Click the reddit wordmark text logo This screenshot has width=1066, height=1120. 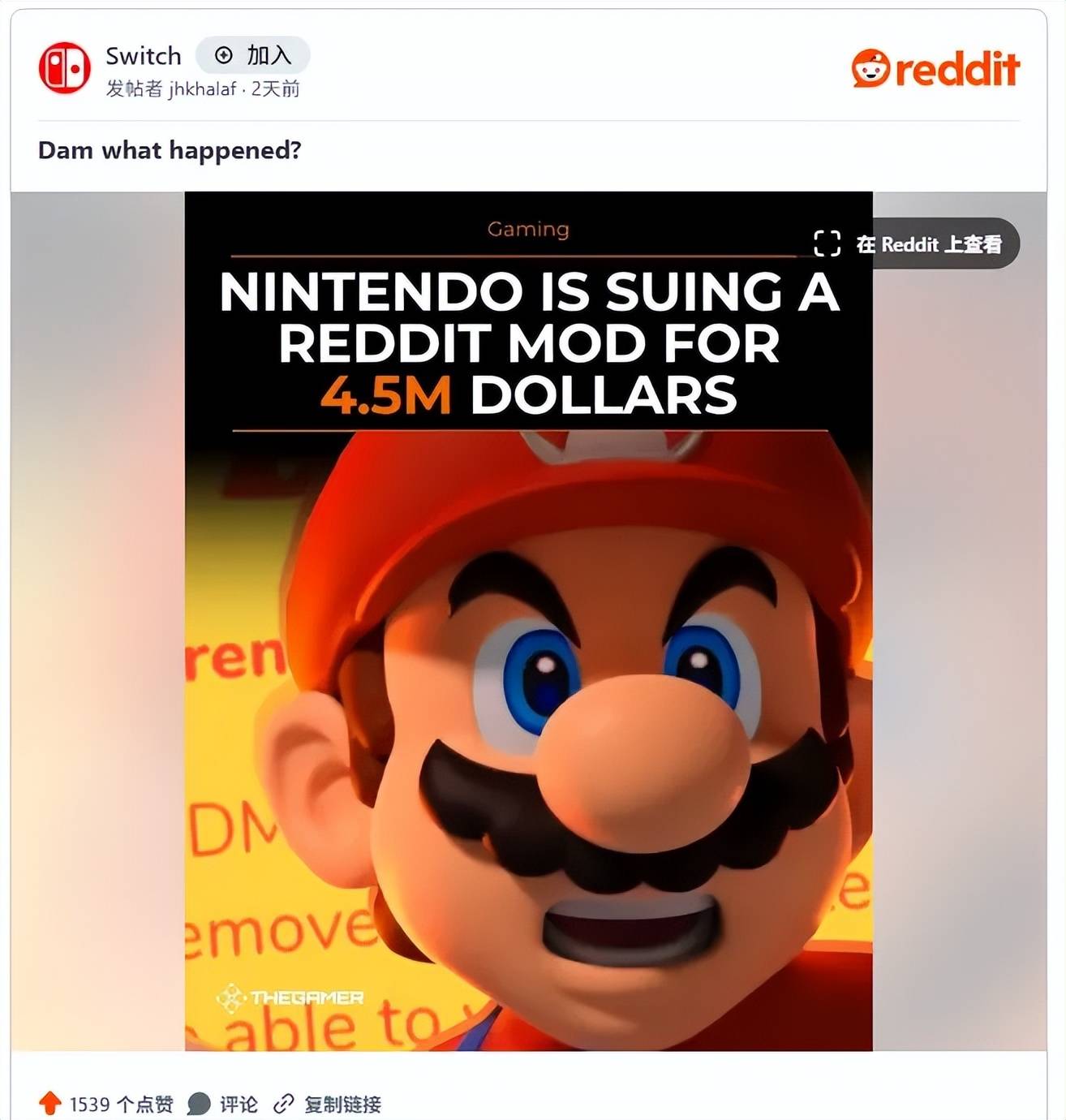(957, 68)
